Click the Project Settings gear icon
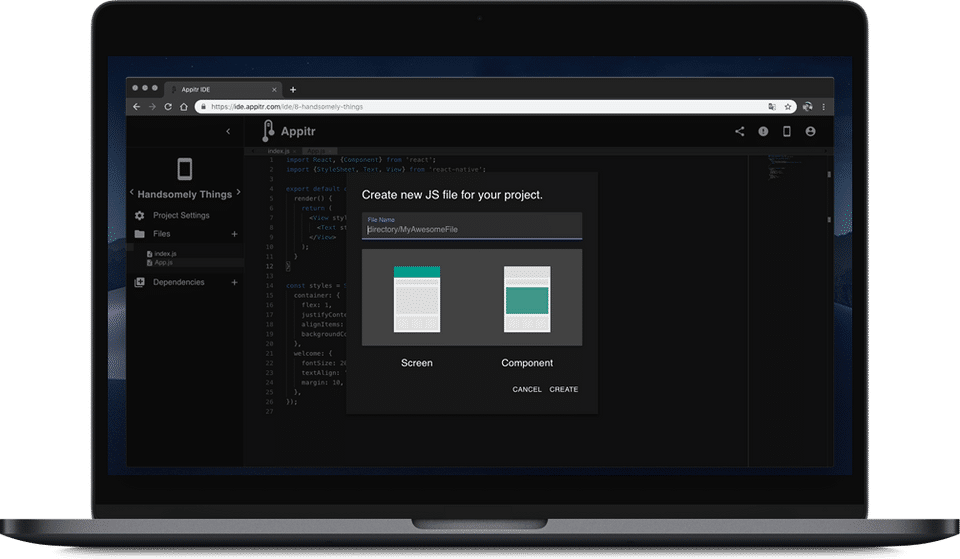 point(140,216)
